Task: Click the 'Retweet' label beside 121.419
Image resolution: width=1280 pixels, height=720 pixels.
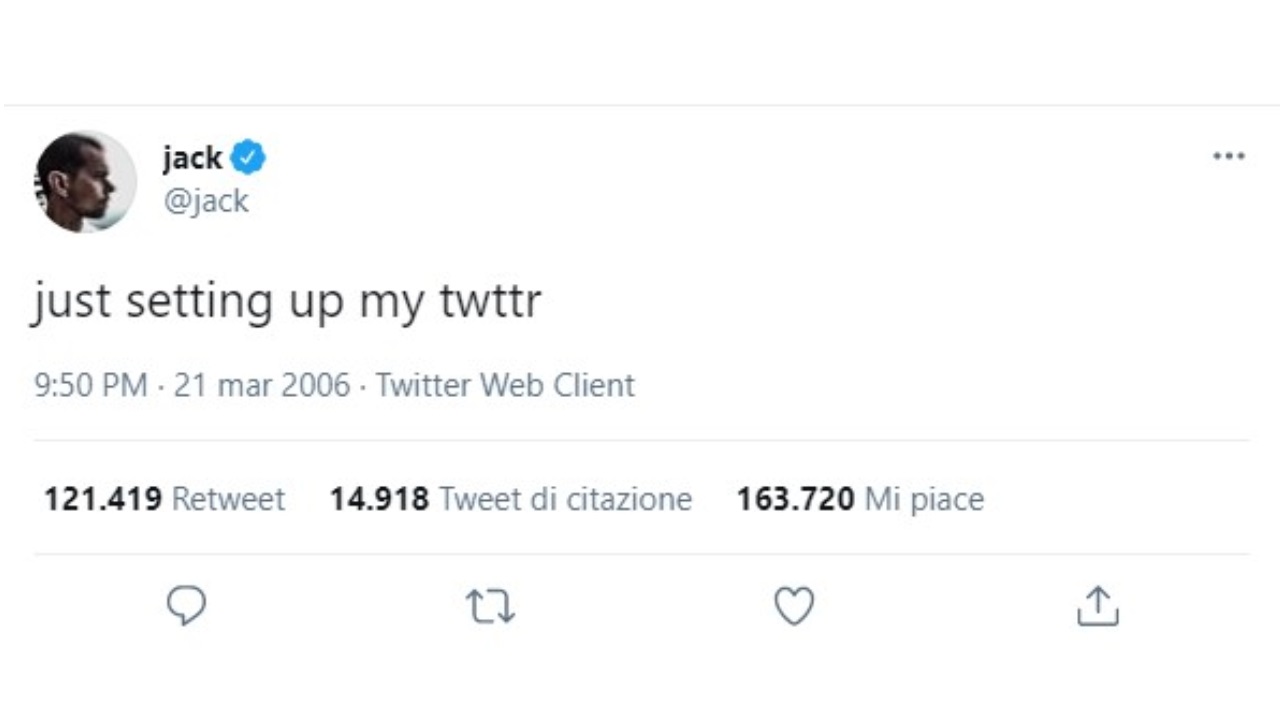Action: (x=228, y=499)
